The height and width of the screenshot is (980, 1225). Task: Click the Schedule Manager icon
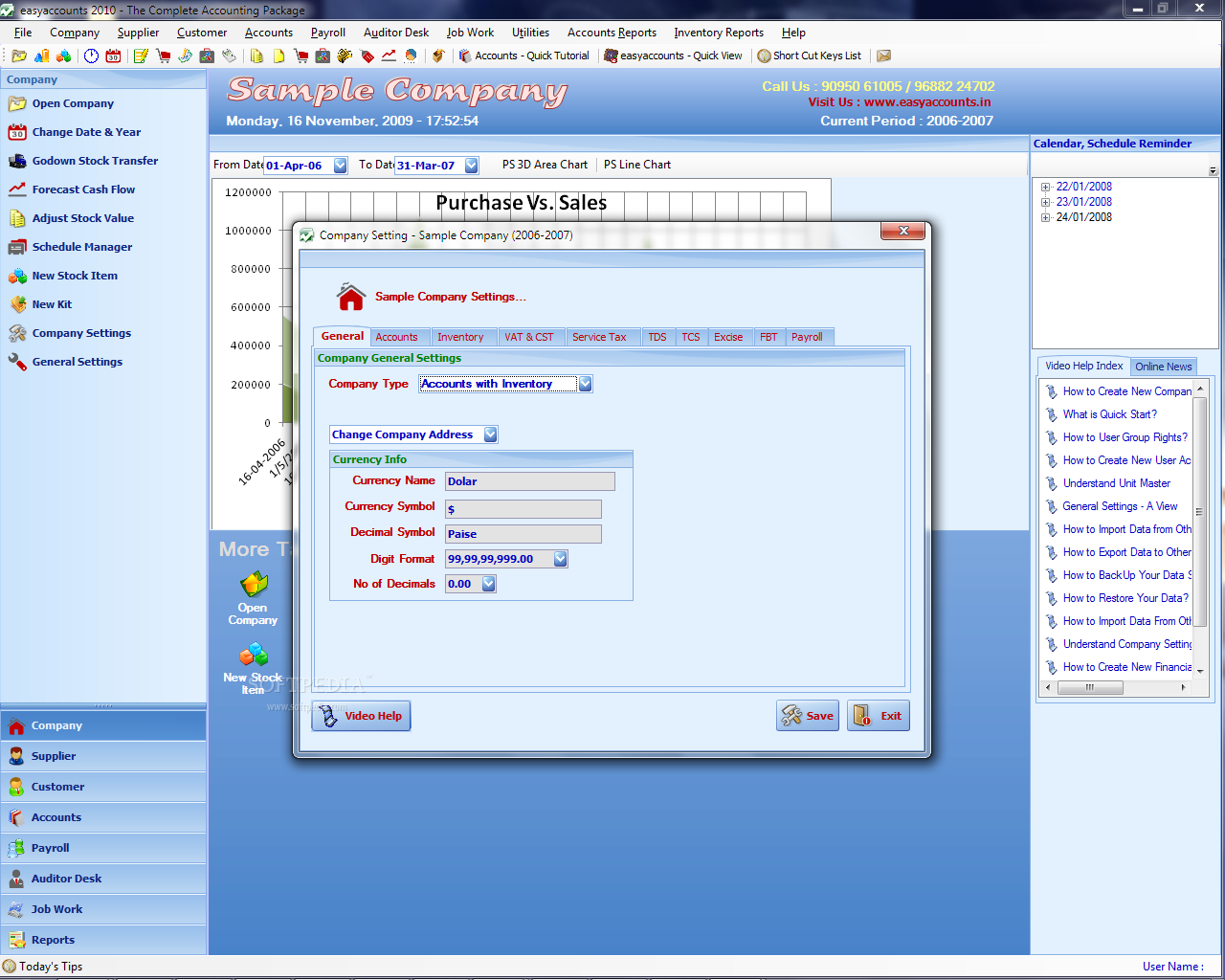click(17, 247)
